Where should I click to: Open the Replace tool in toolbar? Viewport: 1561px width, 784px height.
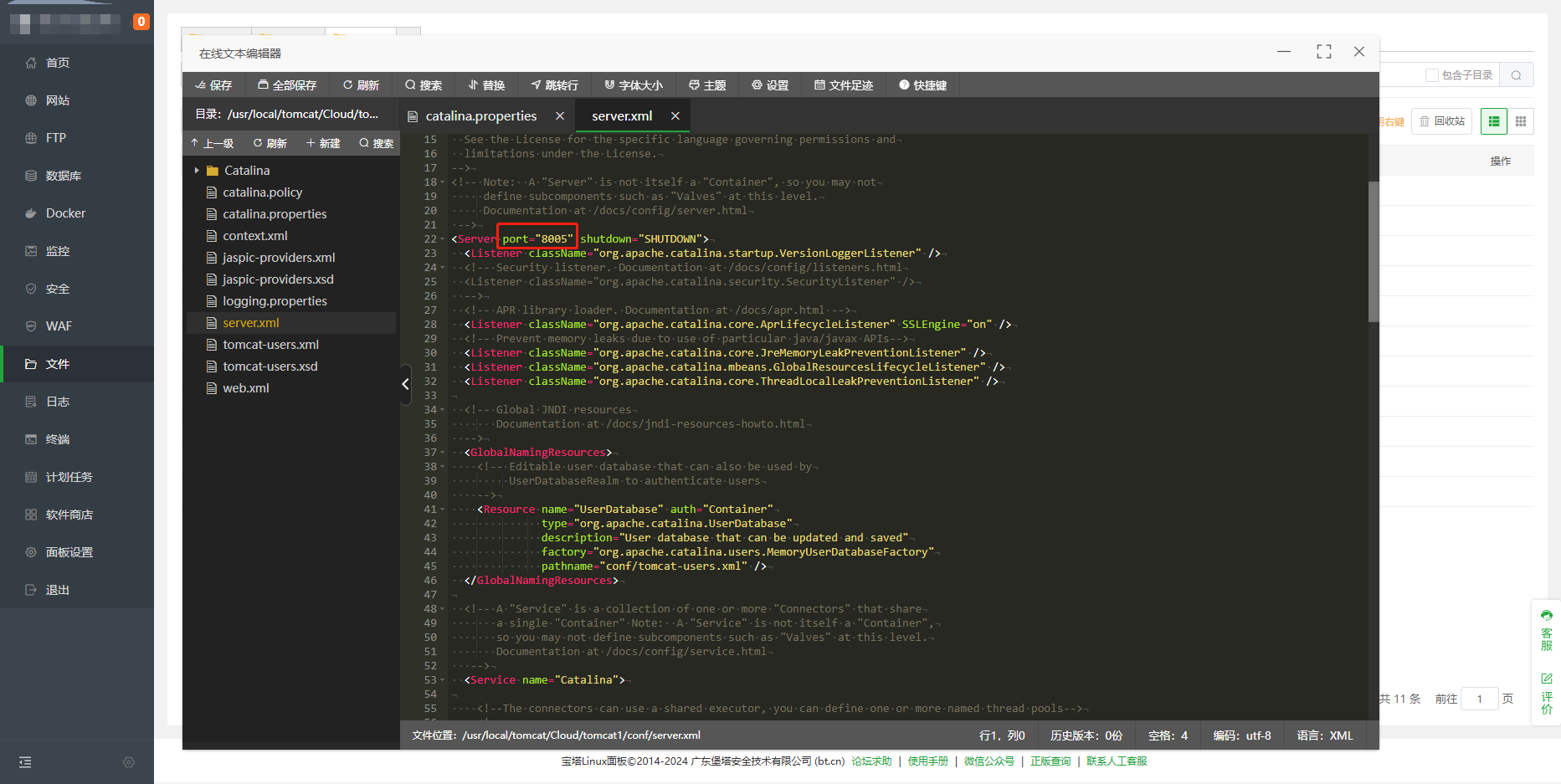click(x=485, y=85)
